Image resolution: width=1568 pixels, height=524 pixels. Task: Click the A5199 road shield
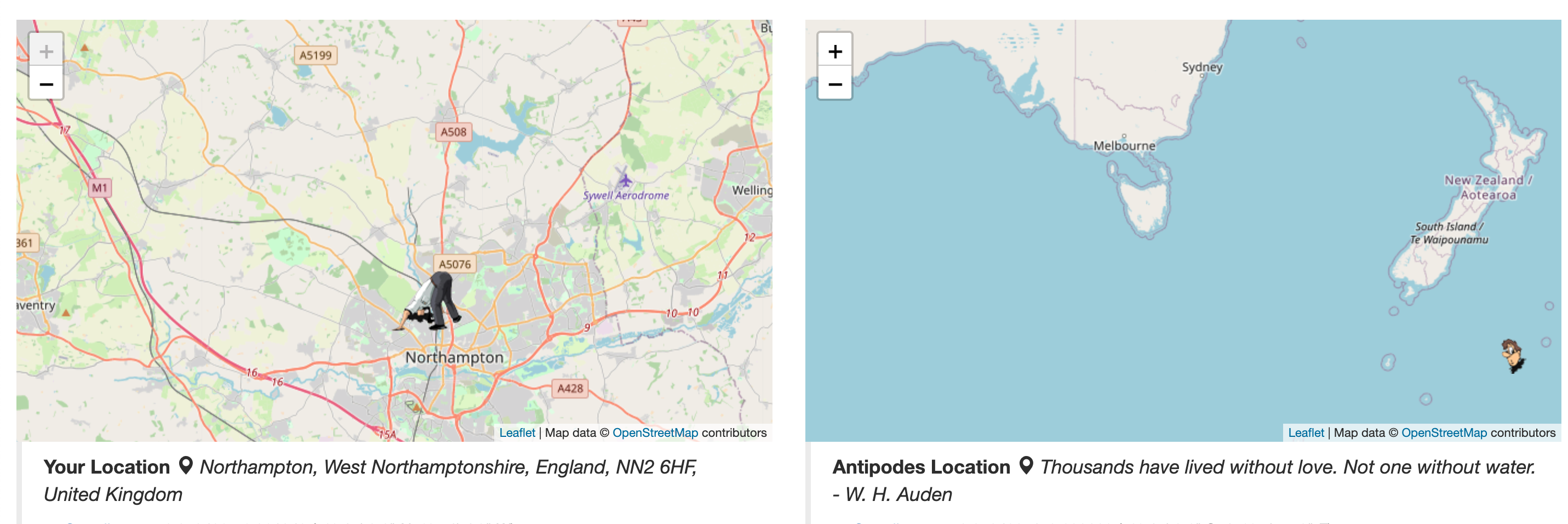[316, 55]
